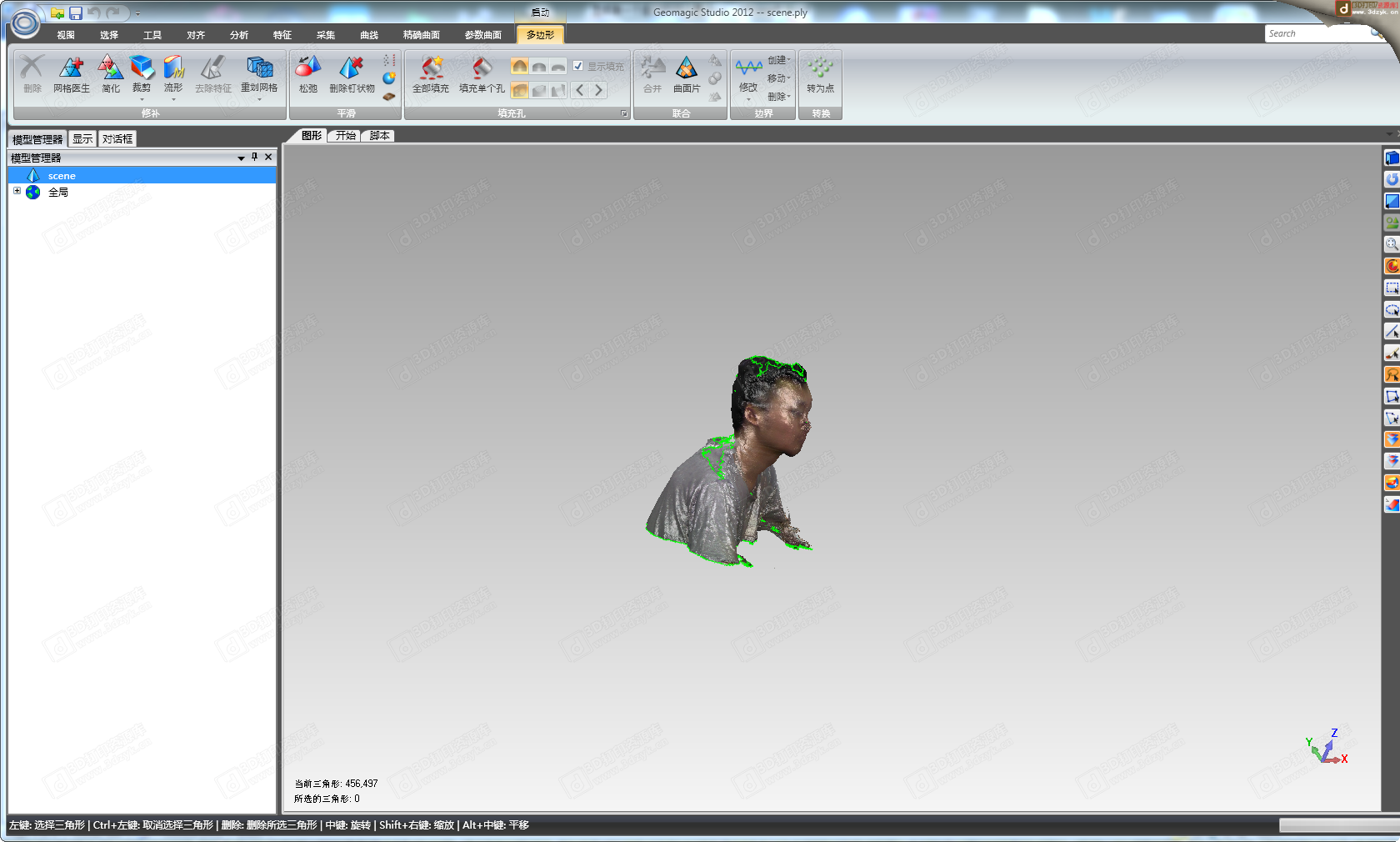Open the Analysis (分析) ribbon tab
This screenshot has width=1400, height=842.
[239, 35]
